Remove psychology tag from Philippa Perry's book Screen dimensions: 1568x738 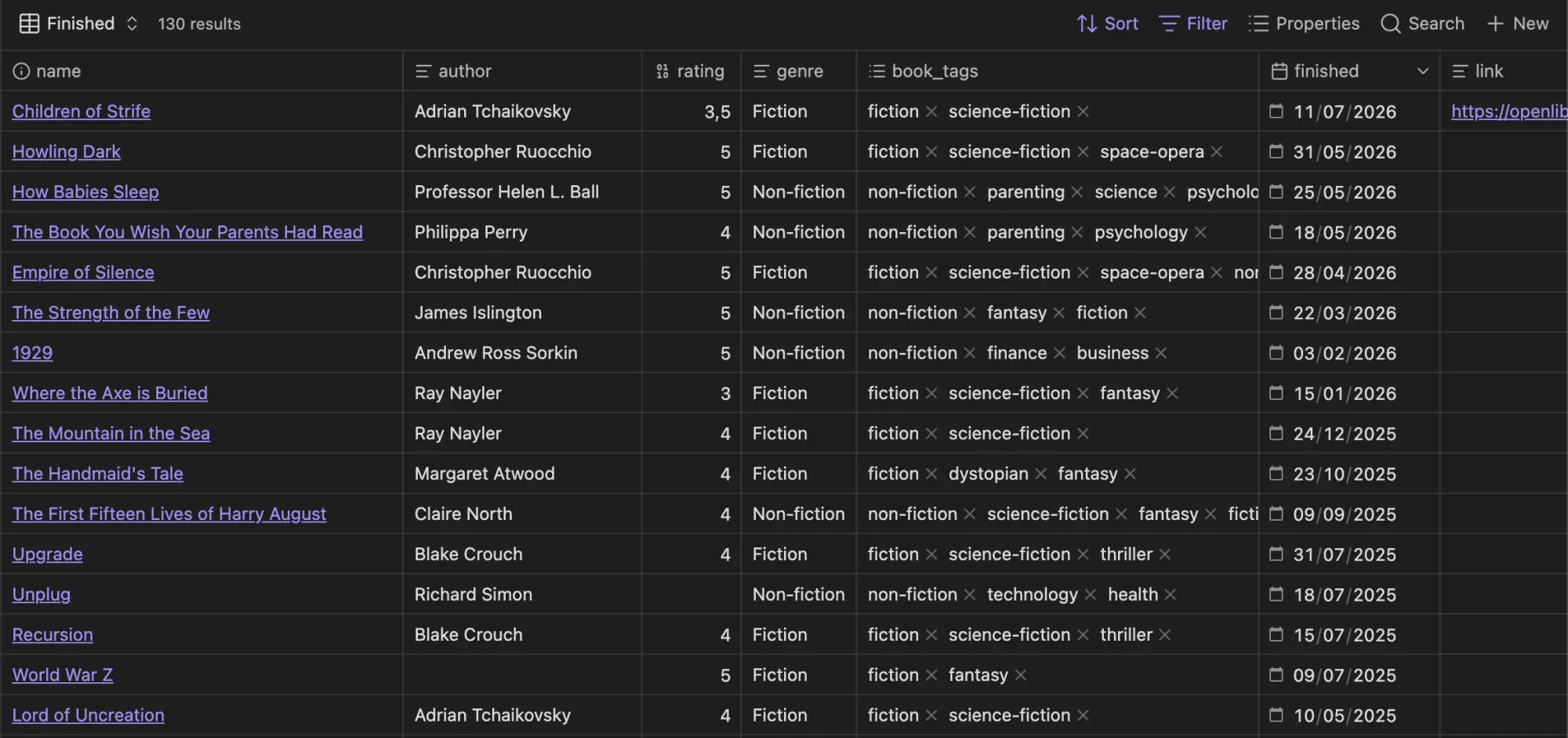[1200, 232]
